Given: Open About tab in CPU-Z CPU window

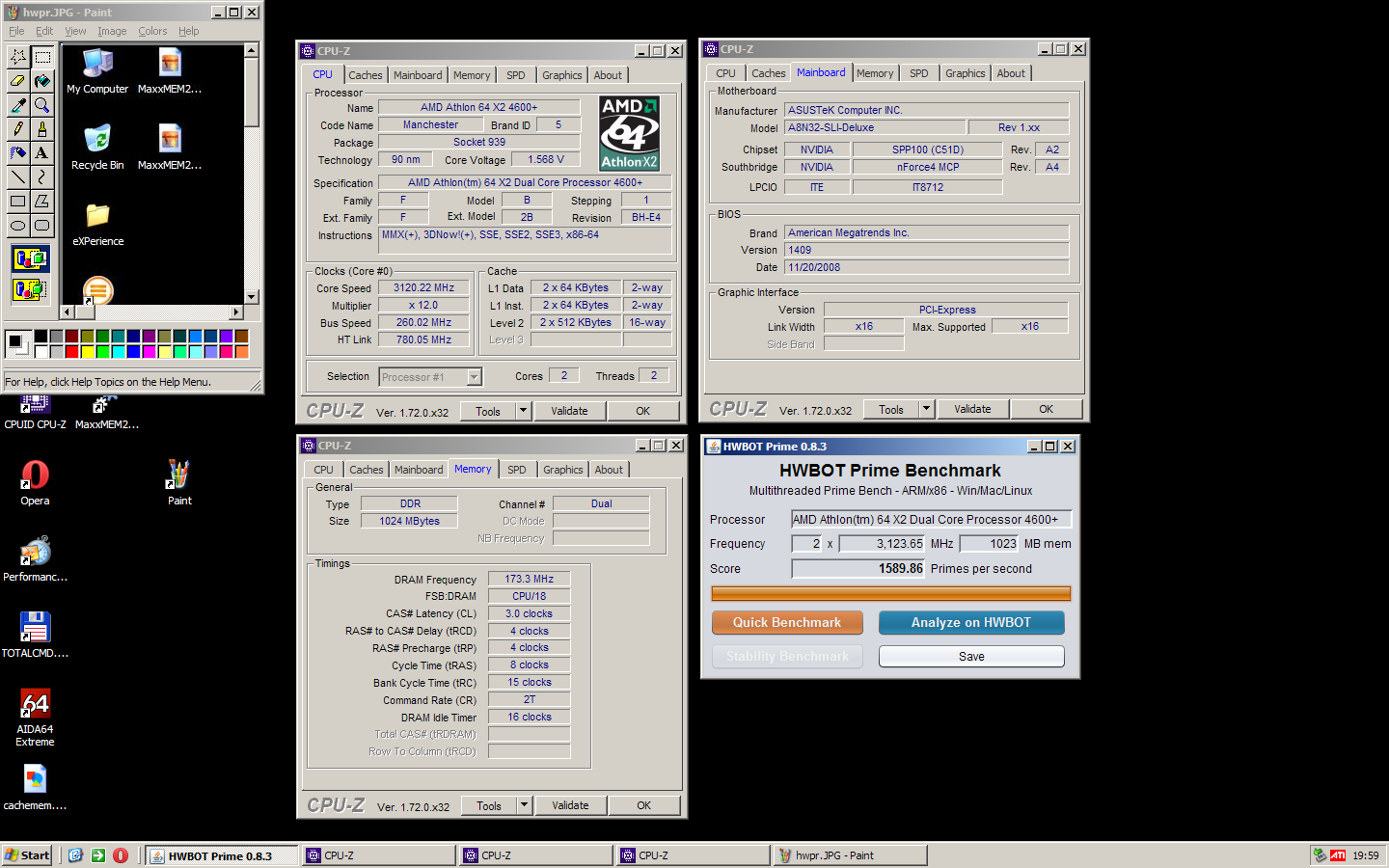Looking at the screenshot, I should [x=608, y=75].
